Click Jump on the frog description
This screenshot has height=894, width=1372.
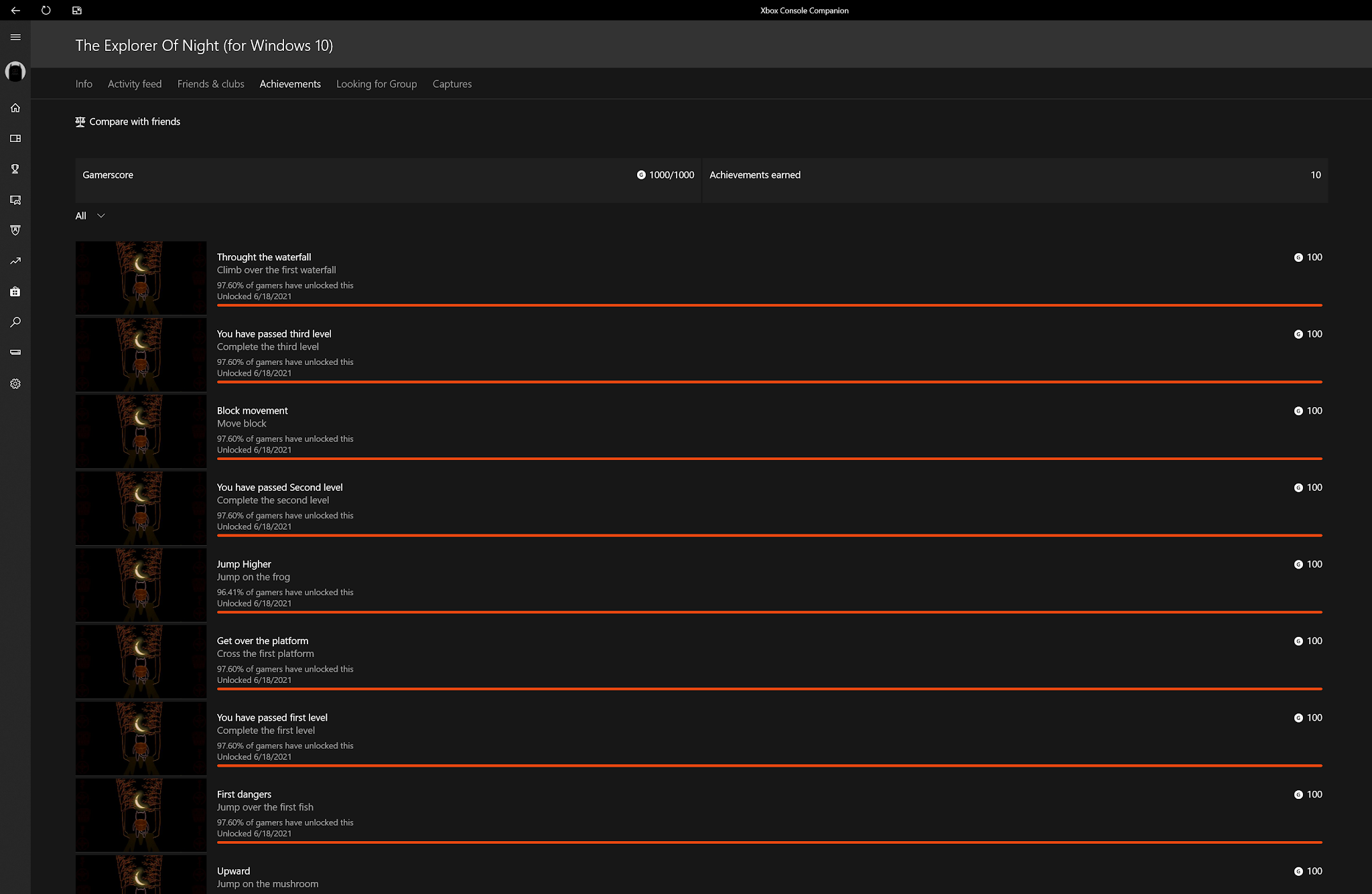[x=253, y=577]
